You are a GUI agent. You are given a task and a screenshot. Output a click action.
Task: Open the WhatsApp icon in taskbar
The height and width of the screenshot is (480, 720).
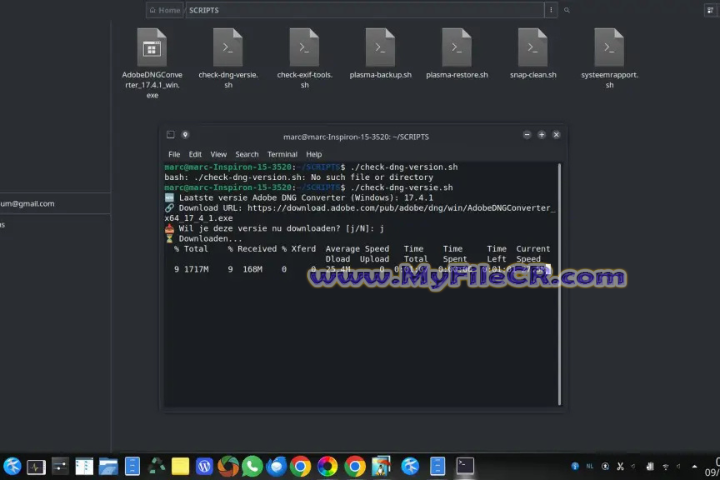click(x=252, y=466)
